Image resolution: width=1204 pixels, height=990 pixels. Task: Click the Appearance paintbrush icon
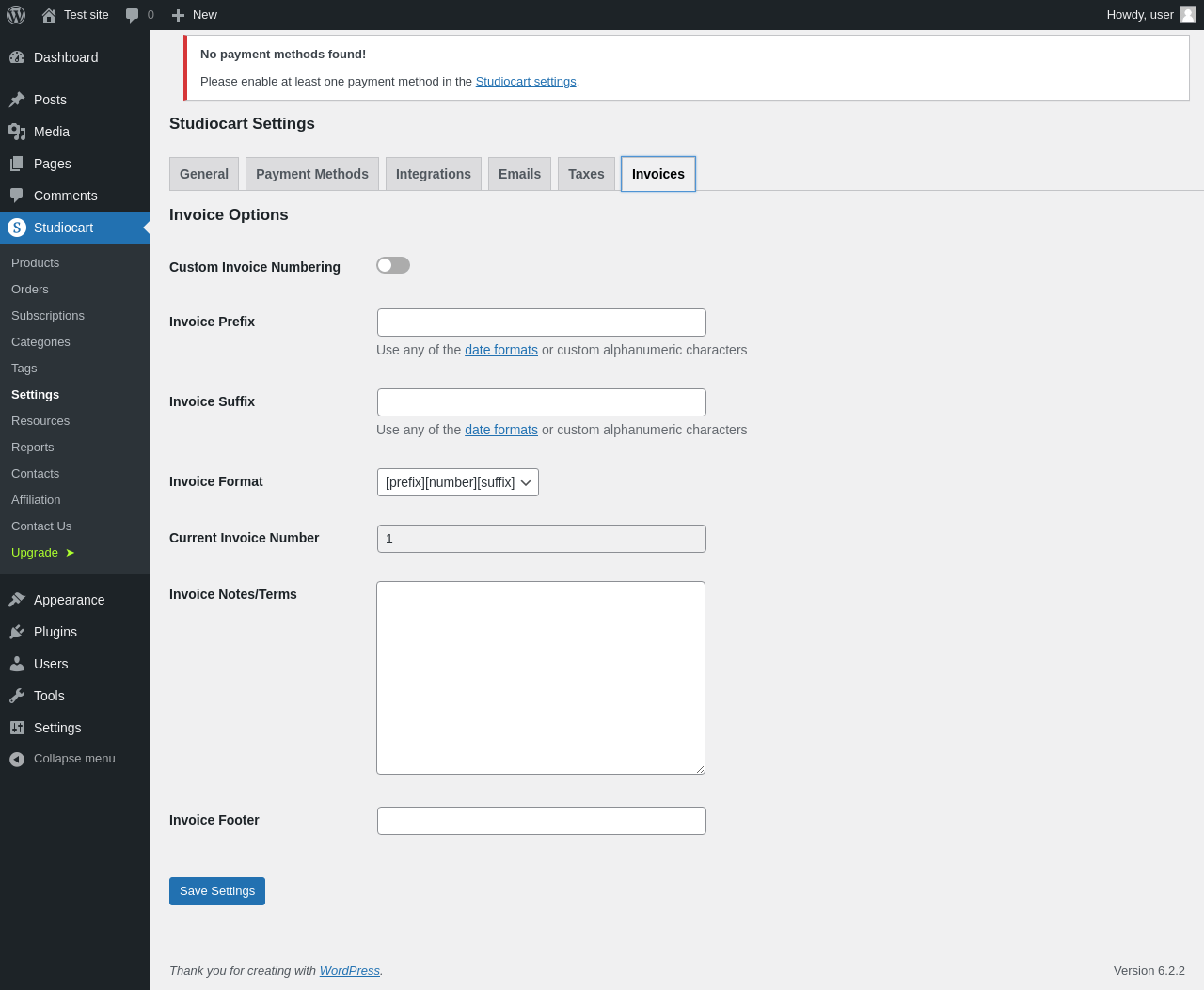[x=17, y=600]
